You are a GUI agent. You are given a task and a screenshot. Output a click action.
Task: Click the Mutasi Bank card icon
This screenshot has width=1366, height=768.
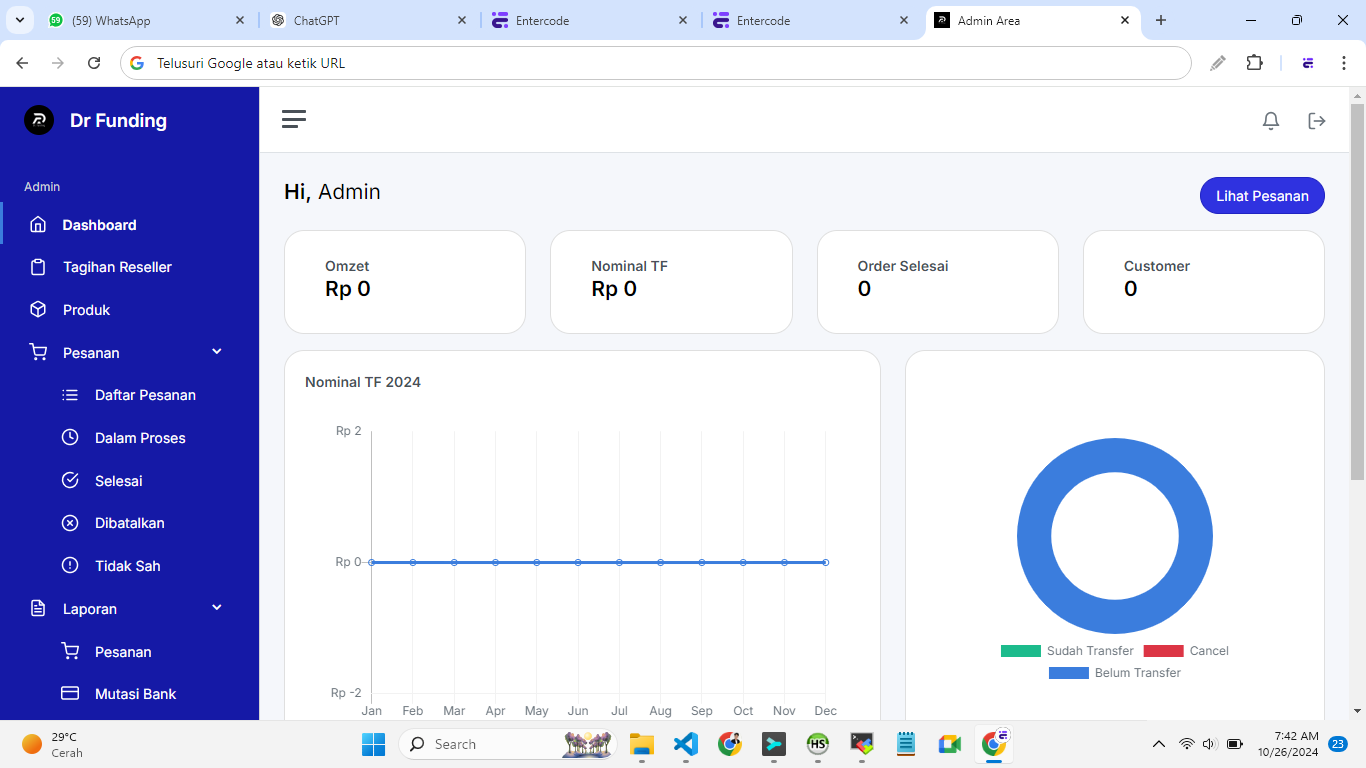70,693
